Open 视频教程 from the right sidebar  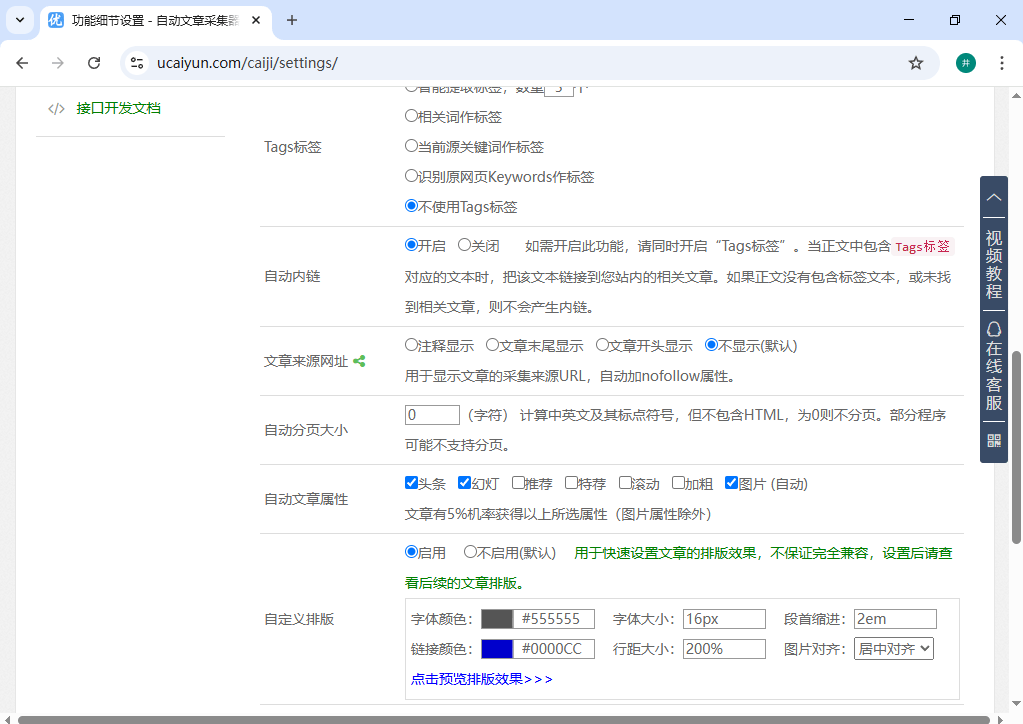(x=993, y=265)
